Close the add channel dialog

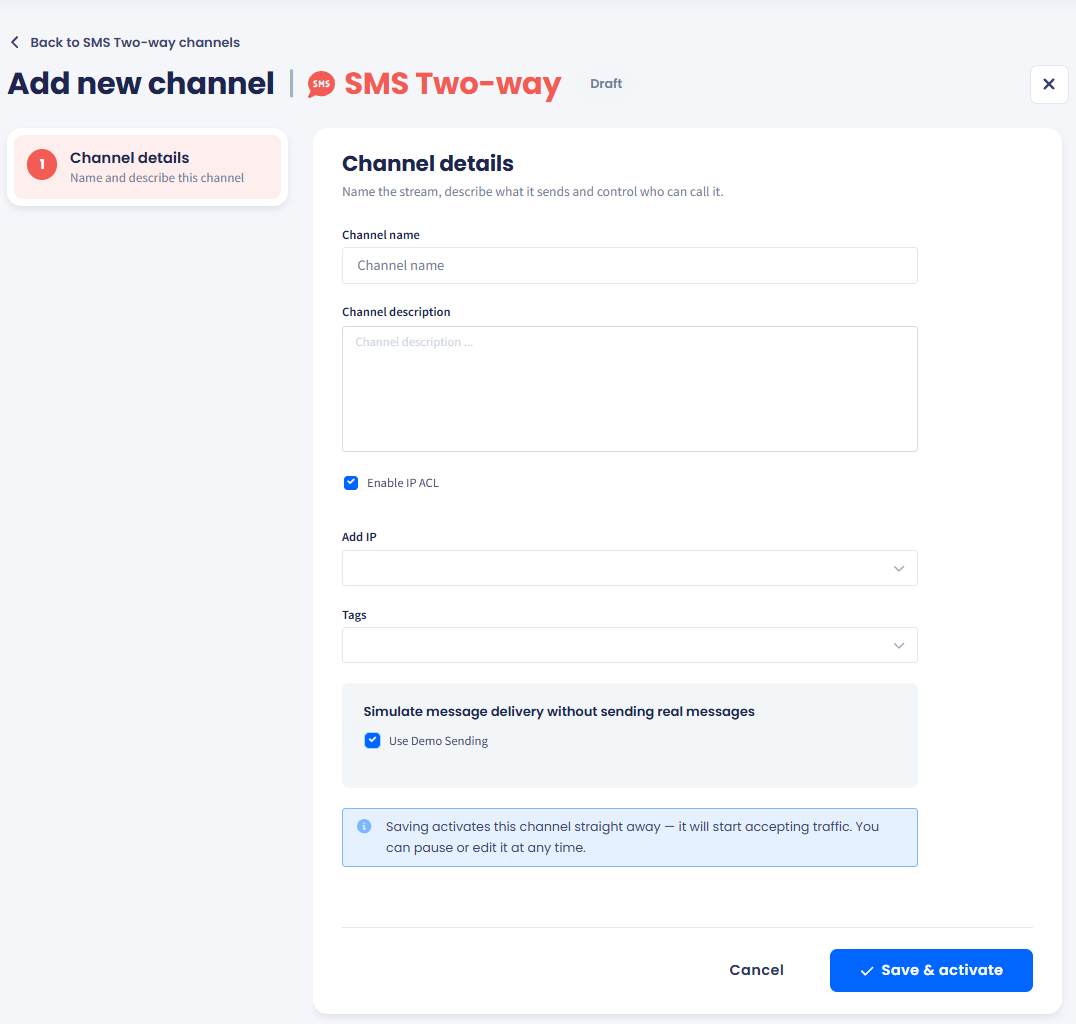[1049, 84]
